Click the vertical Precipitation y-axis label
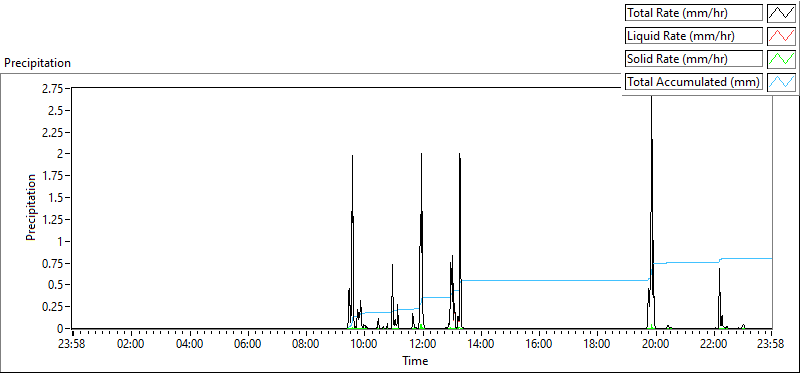 coord(31,207)
